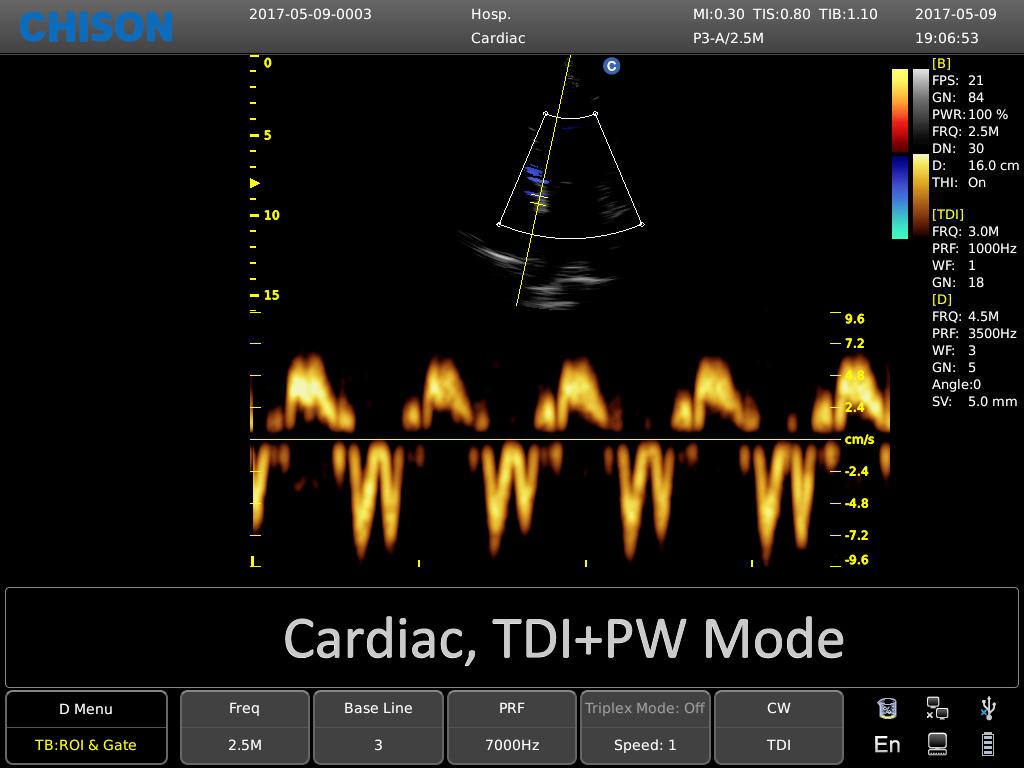Click the CHISON logo
Image resolution: width=1024 pixels, height=768 pixels.
pyautogui.click(x=96, y=27)
